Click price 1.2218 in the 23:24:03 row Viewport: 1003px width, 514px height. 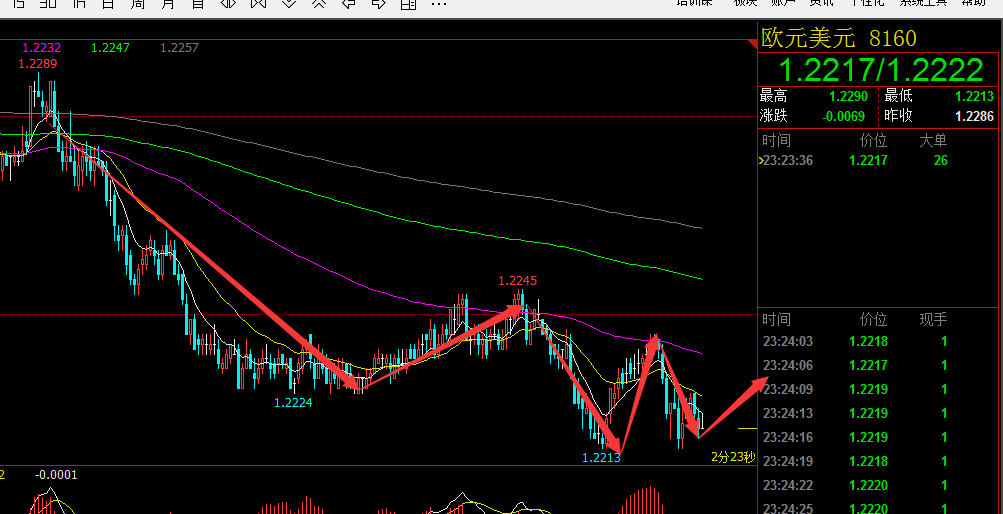click(x=868, y=341)
